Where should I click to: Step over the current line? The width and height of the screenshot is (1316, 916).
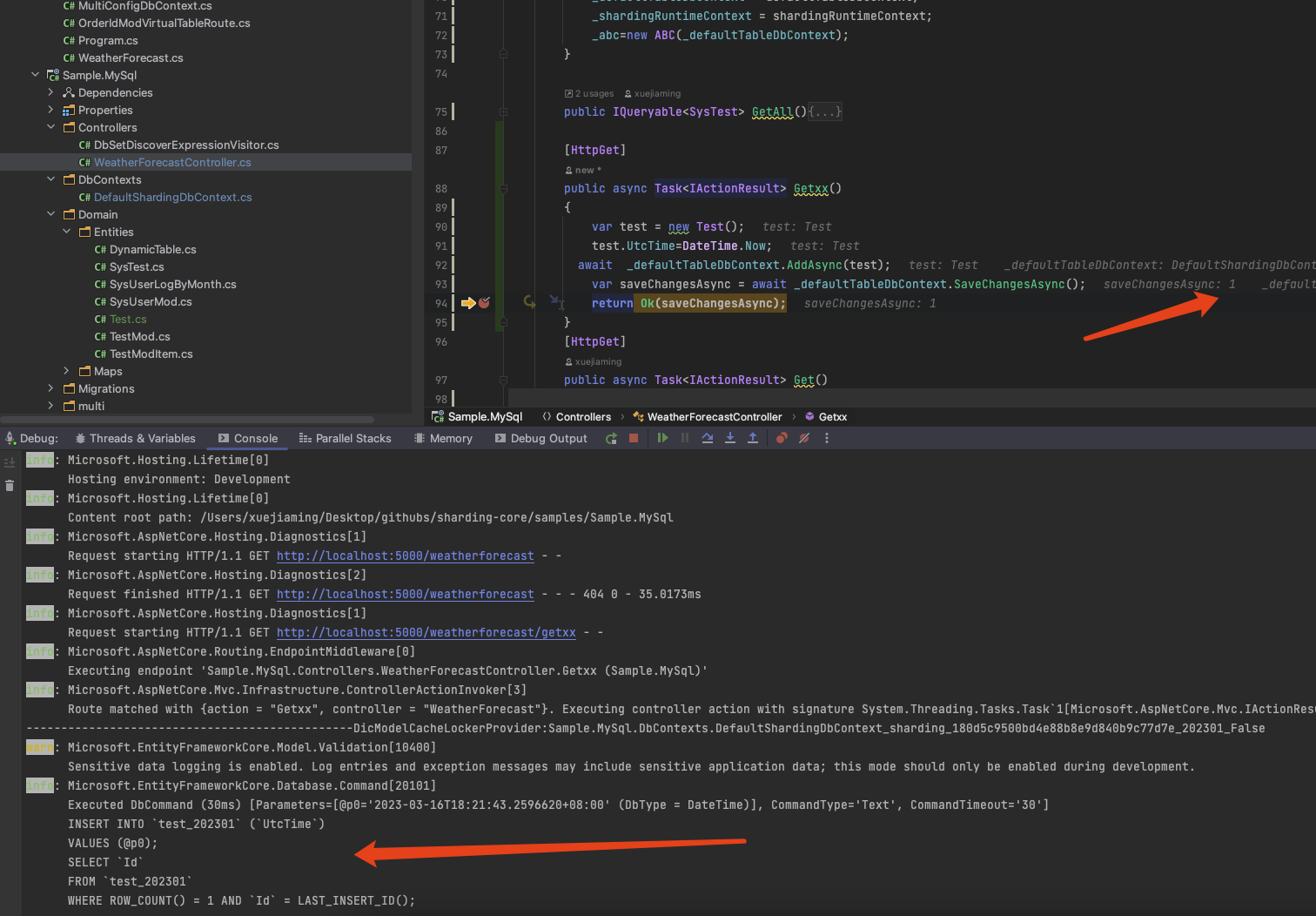coord(707,438)
